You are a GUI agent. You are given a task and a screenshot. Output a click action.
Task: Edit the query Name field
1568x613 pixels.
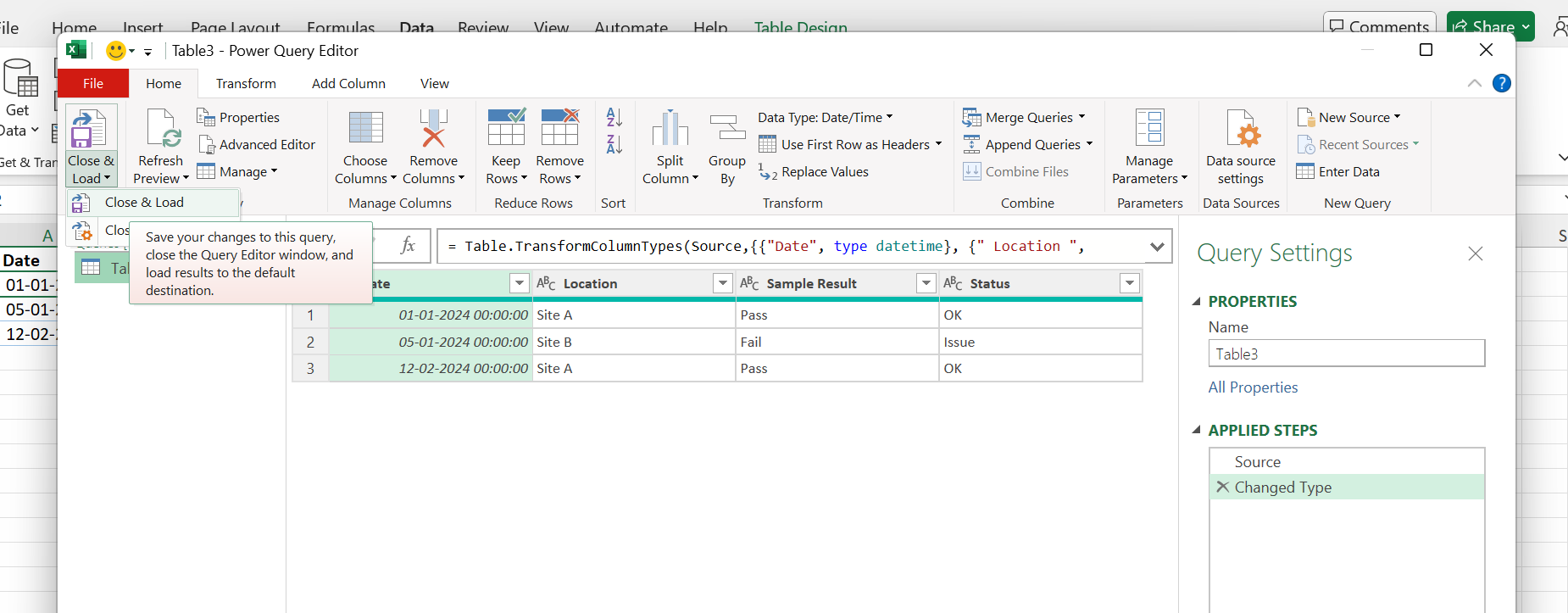pos(1347,354)
